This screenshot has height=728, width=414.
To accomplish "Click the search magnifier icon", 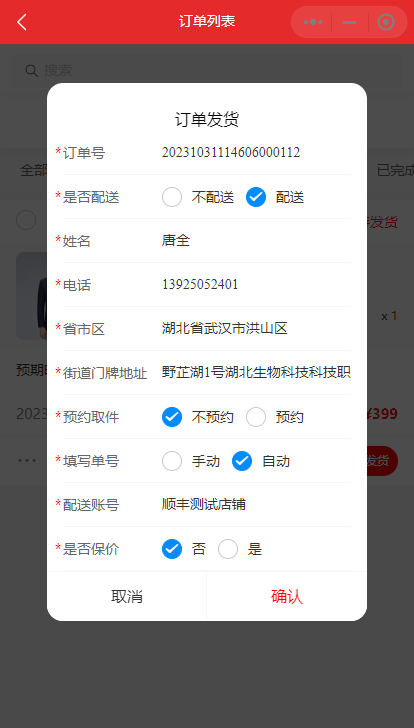I will pos(32,71).
